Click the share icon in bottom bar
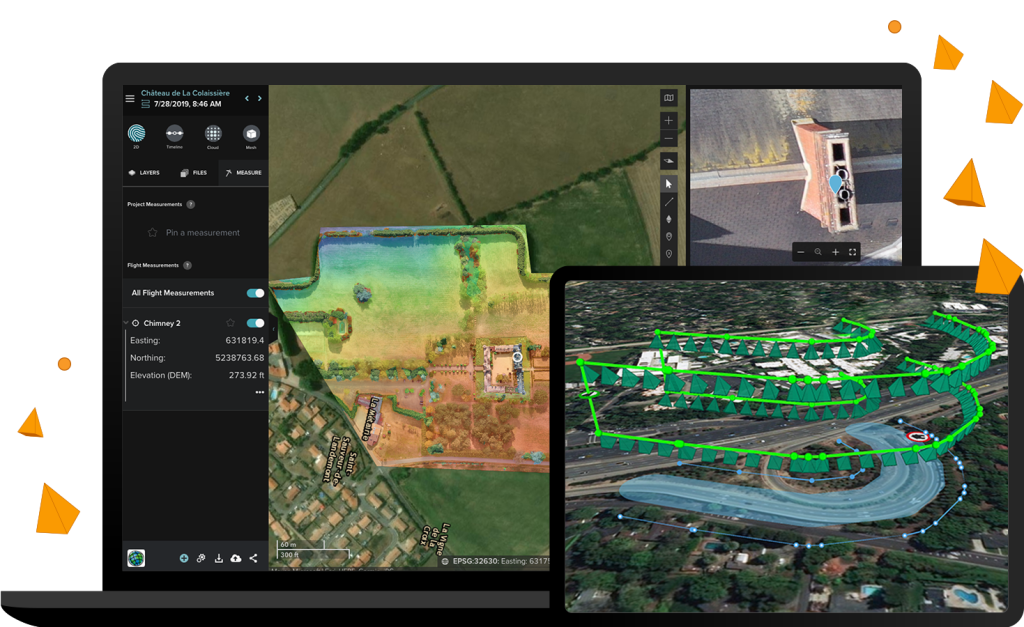The width and height of the screenshot is (1024, 627). [x=253, y=558]
